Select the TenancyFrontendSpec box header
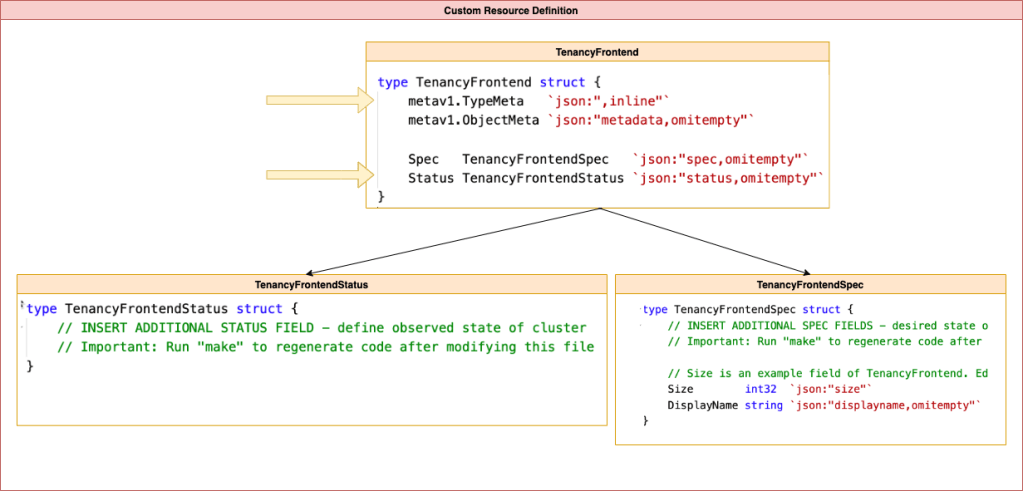The height and width of the screenshot is (491, 1023). (810, 285)
